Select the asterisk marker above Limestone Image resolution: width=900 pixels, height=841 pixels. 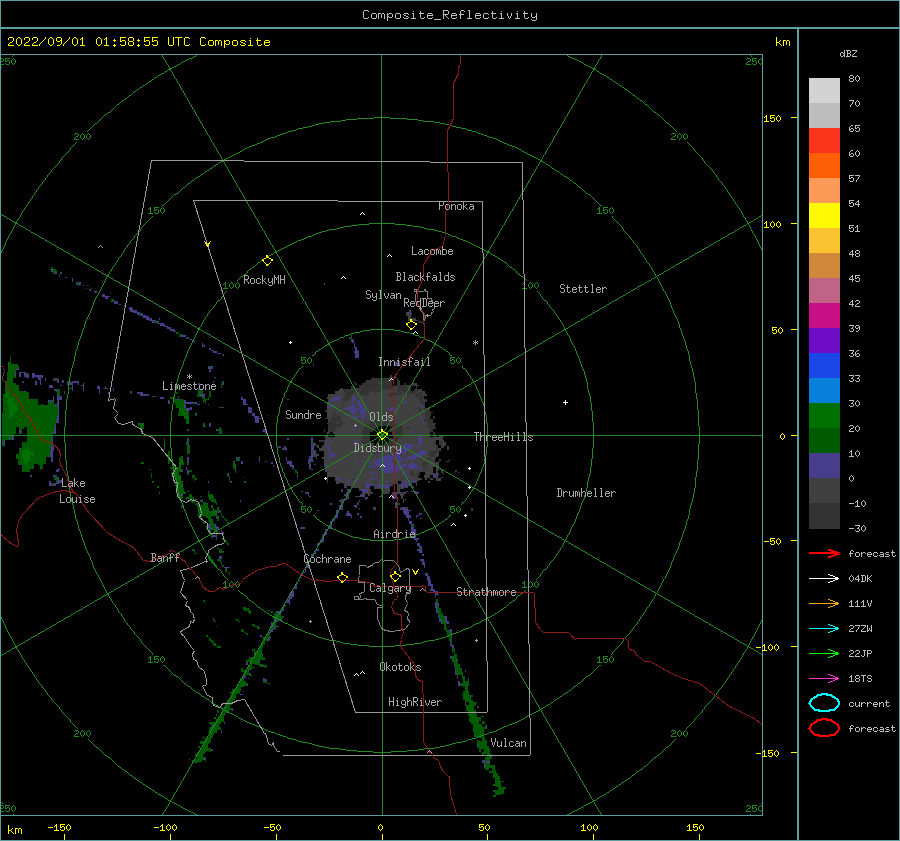pos(189,377)
